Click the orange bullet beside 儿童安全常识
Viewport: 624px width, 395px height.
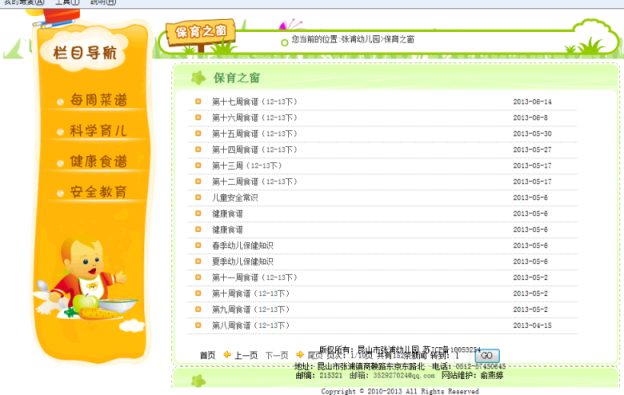[198, 197]
